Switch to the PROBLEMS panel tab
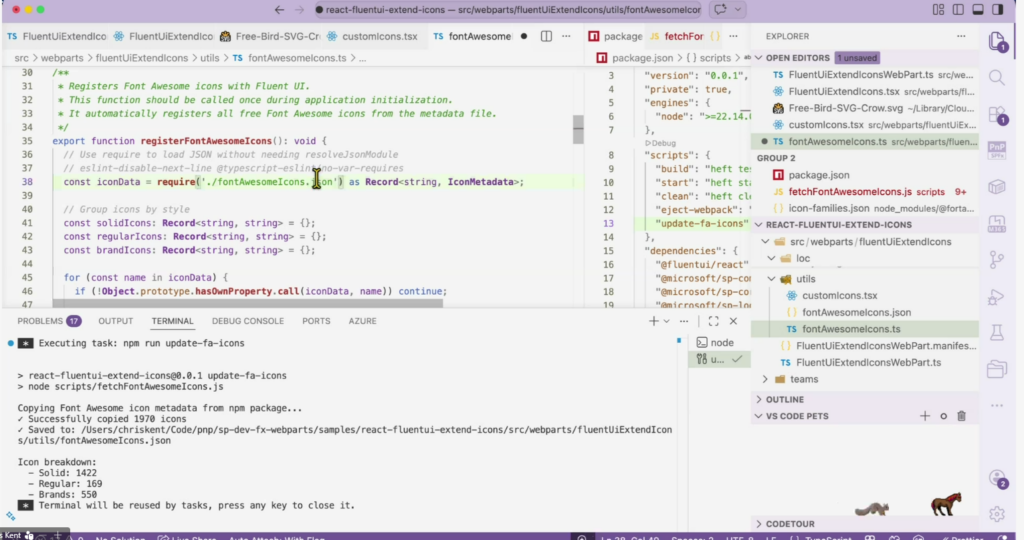 pos(40,321)
